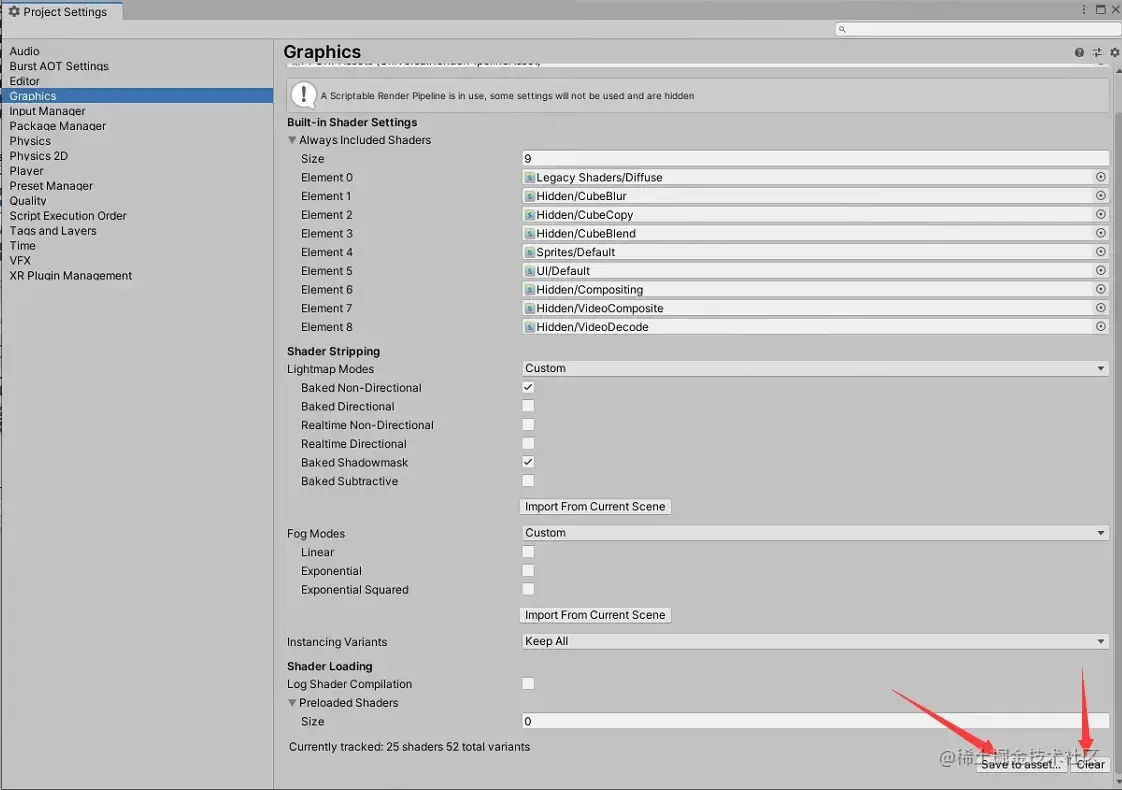Image resolution: width=1122 pixels, height=790 pixels.
Task: Open object picker for Element 0 Legacy Shaders/Diffuse
Action: pos(1101,177)
